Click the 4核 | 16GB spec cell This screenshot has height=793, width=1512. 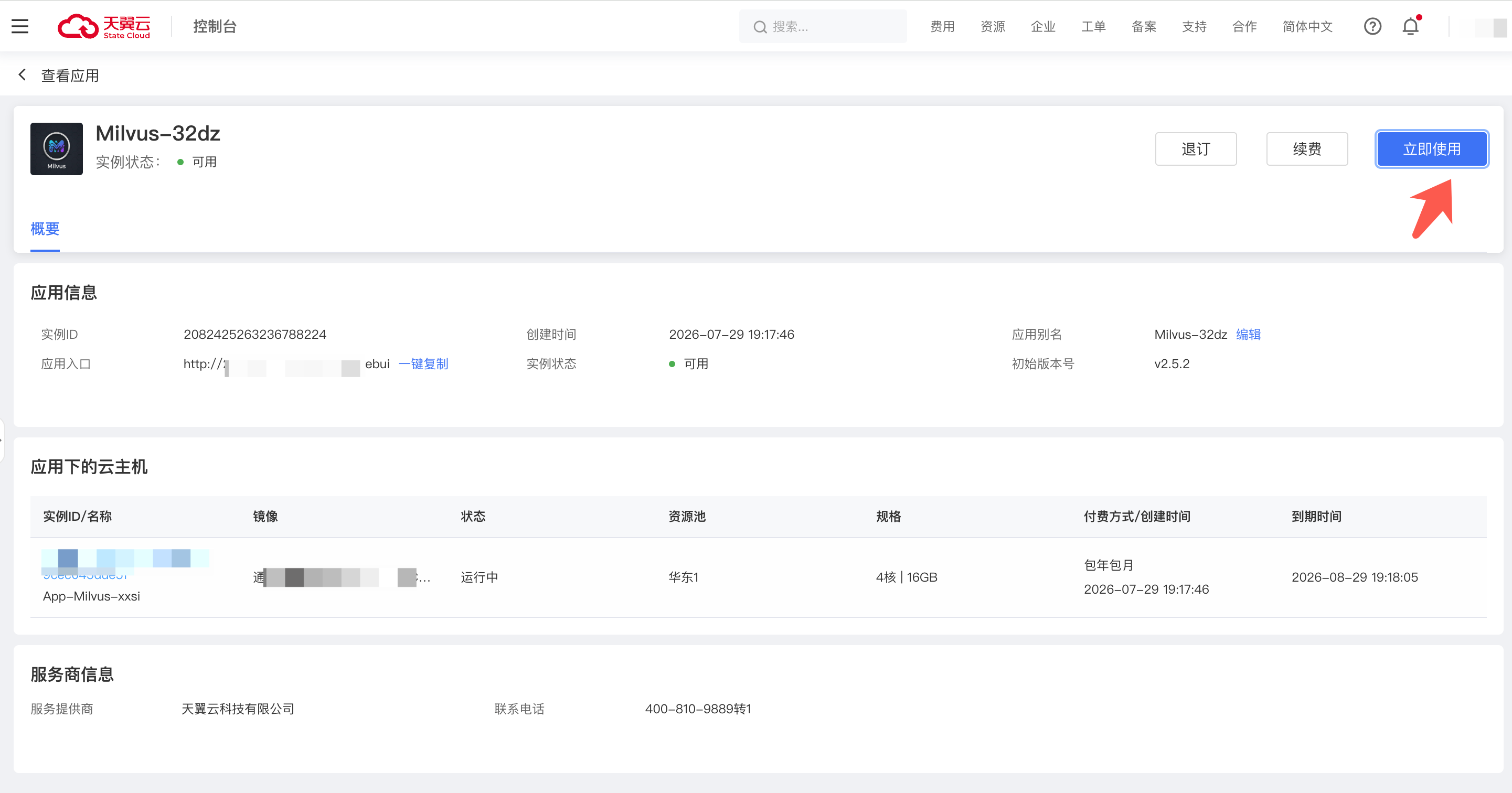point(907,577)
